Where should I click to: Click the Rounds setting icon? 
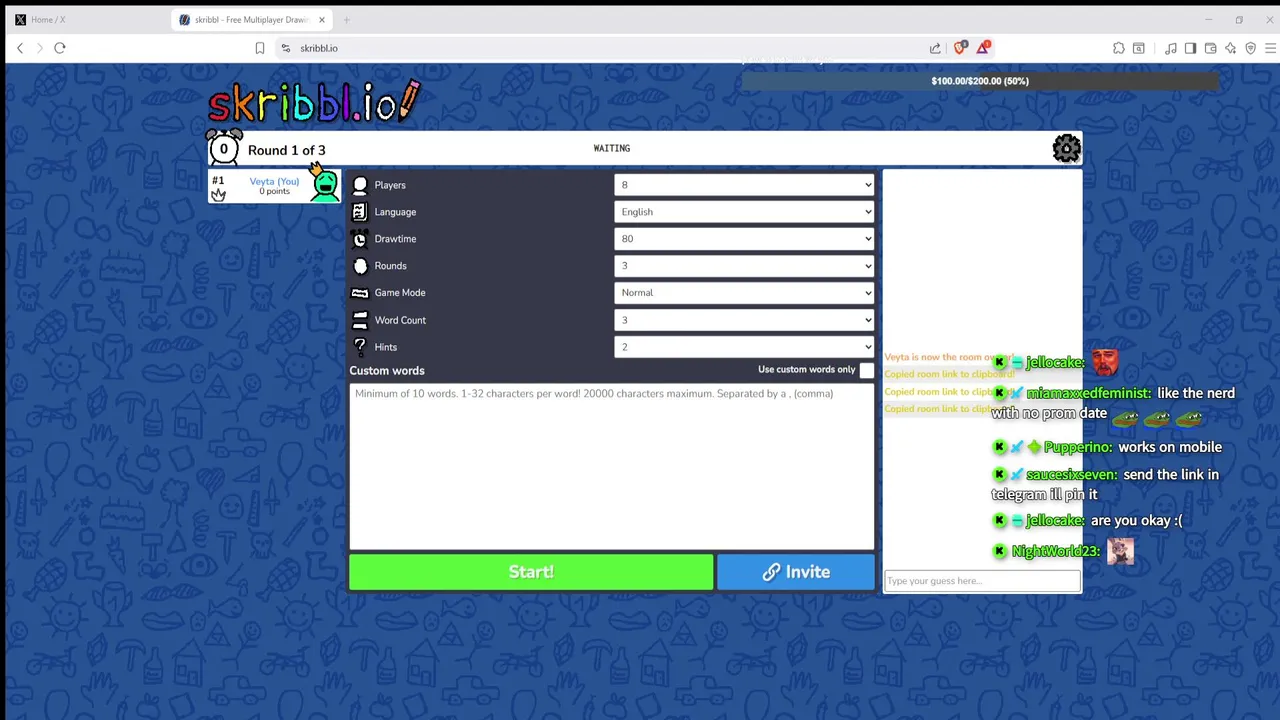pos(360,266)
